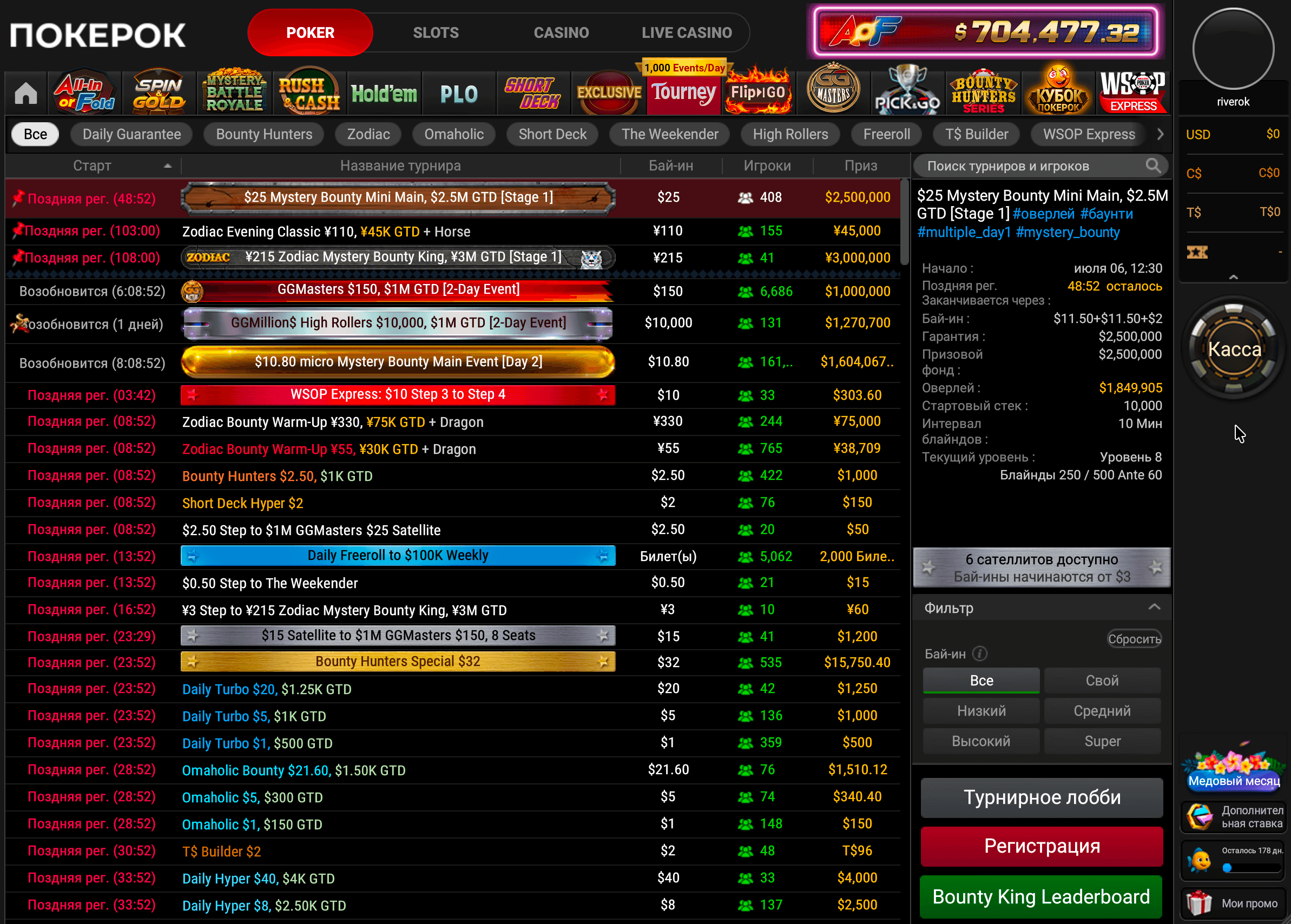Click the #mystery_bounty hashtag link
Screen dimensions: 1291x924
click(x=1068, y=232)
